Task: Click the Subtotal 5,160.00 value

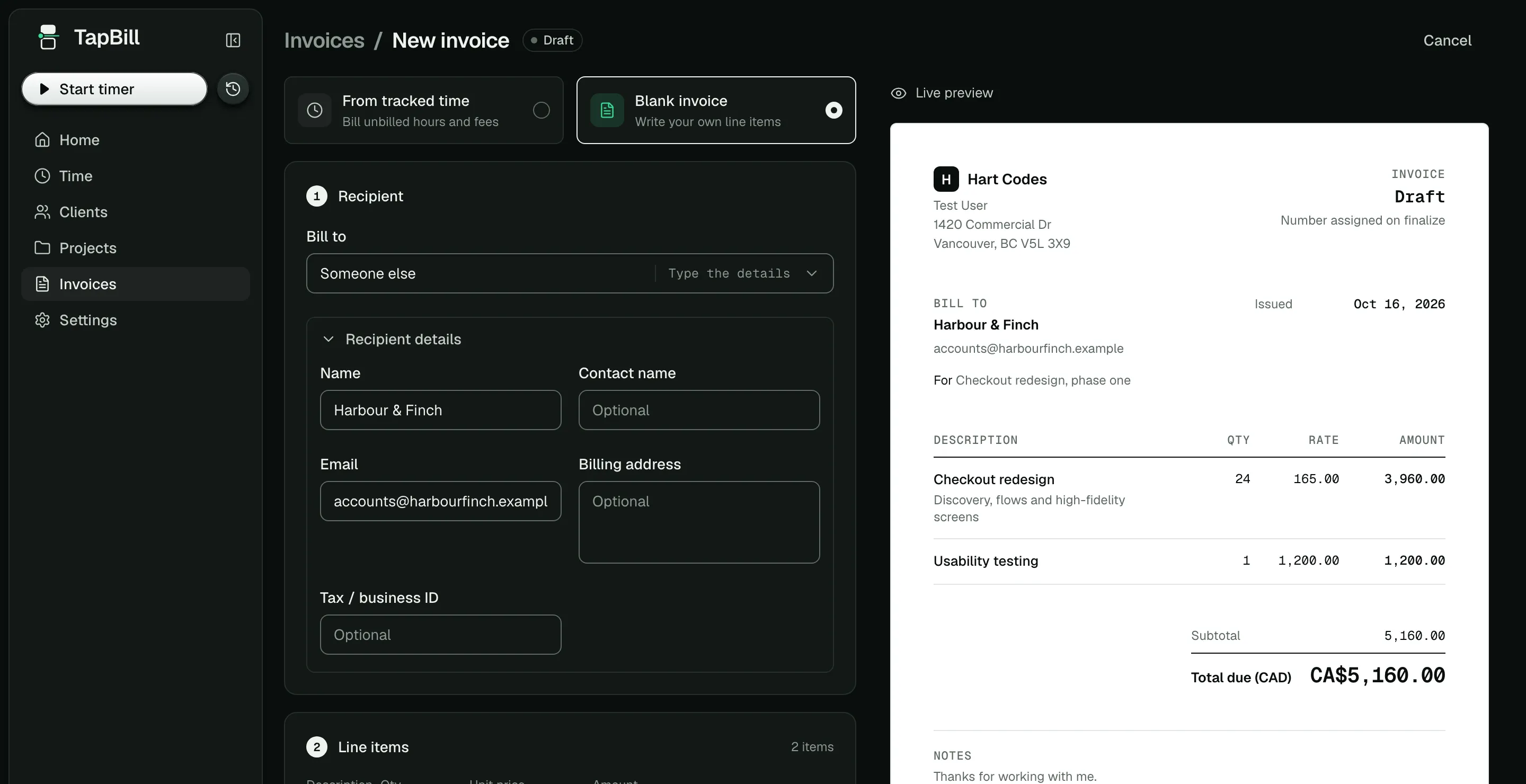Action: pyautogui.click(x=1414, y=635)
